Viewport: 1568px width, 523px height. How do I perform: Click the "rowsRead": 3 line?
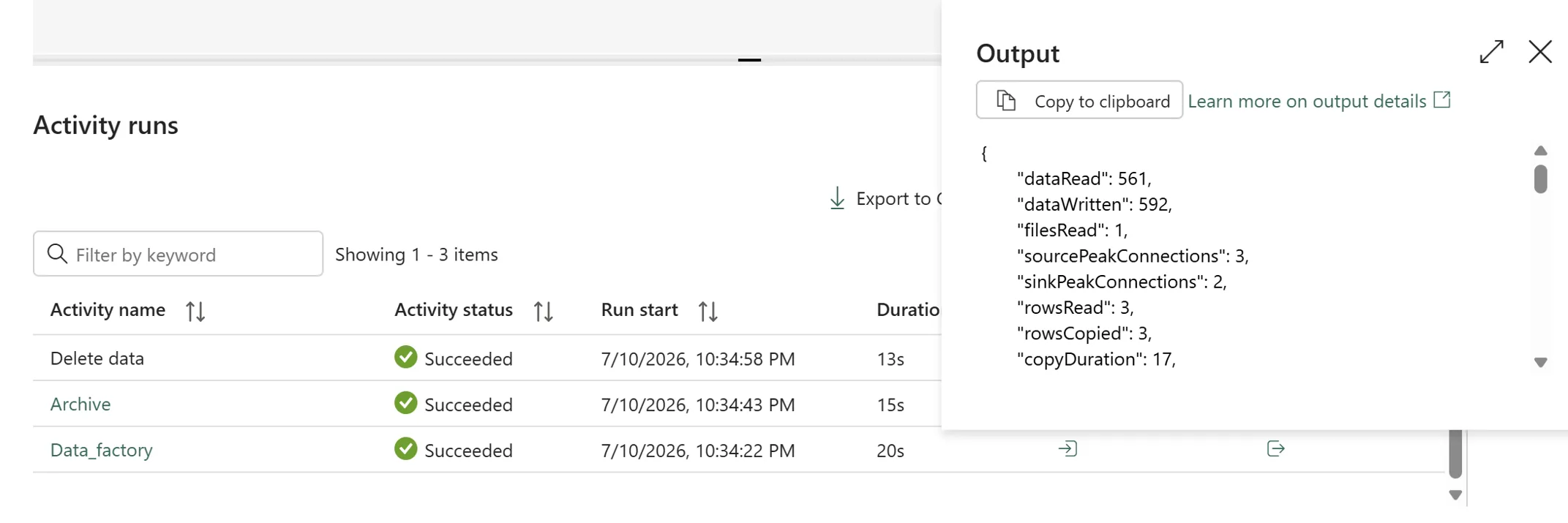coord(1076,307)
